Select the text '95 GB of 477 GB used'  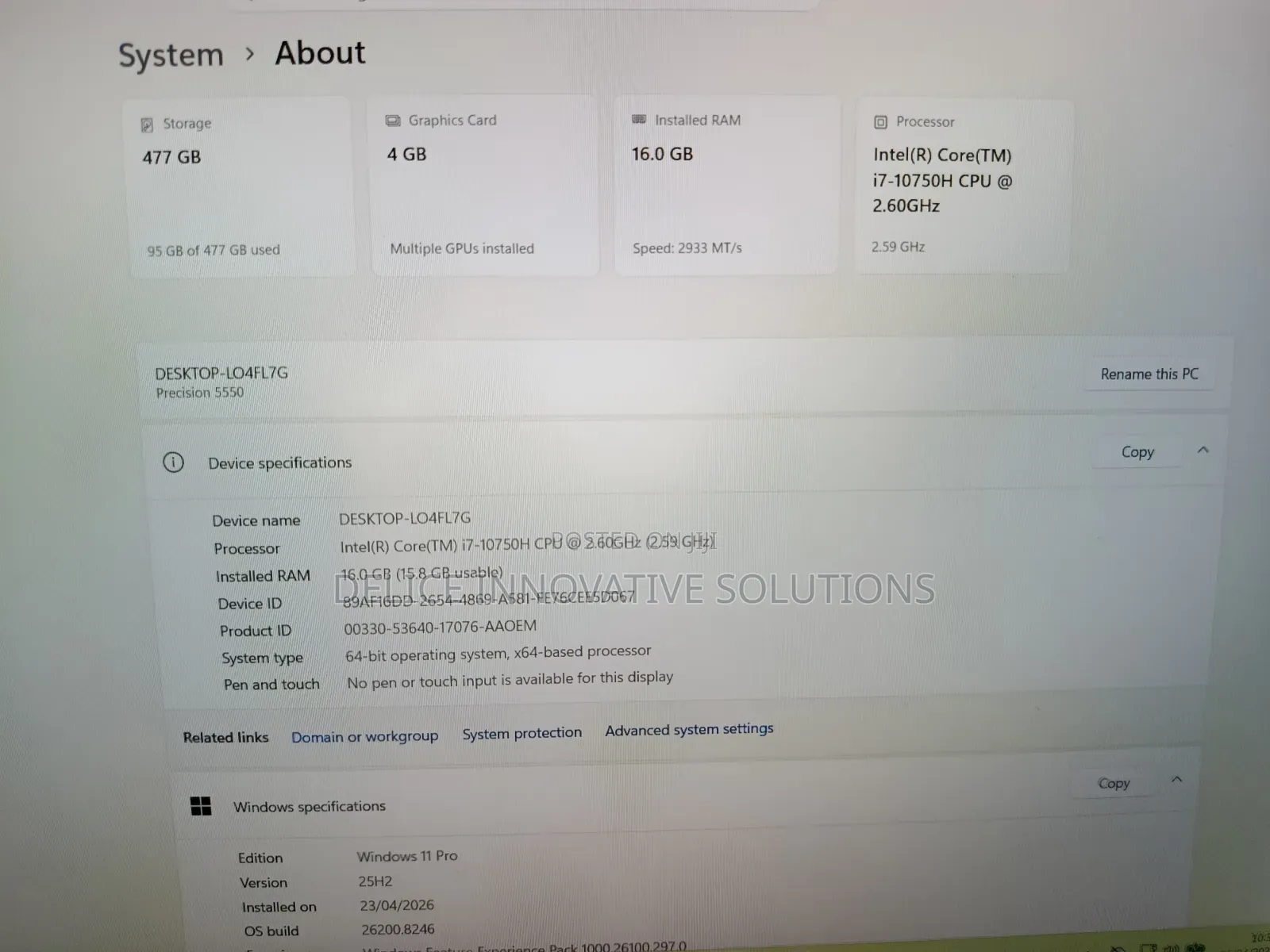click(x=213, y=251)
